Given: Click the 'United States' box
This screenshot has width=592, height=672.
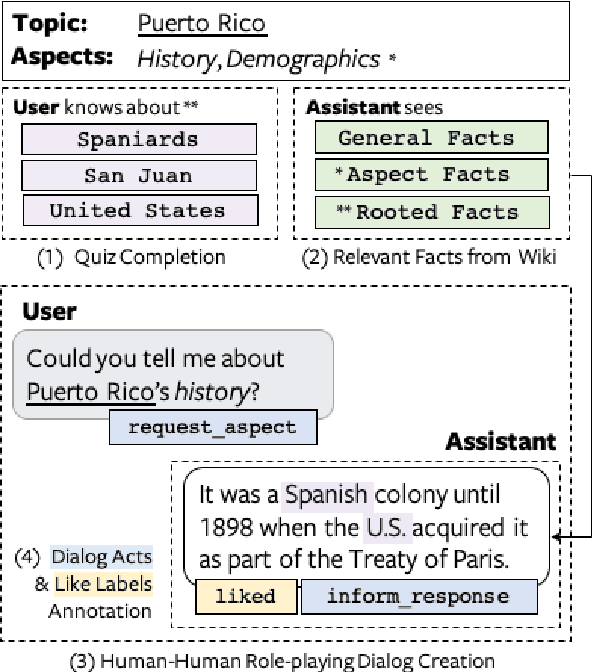Looking at the screenshot, I should 141,210.
